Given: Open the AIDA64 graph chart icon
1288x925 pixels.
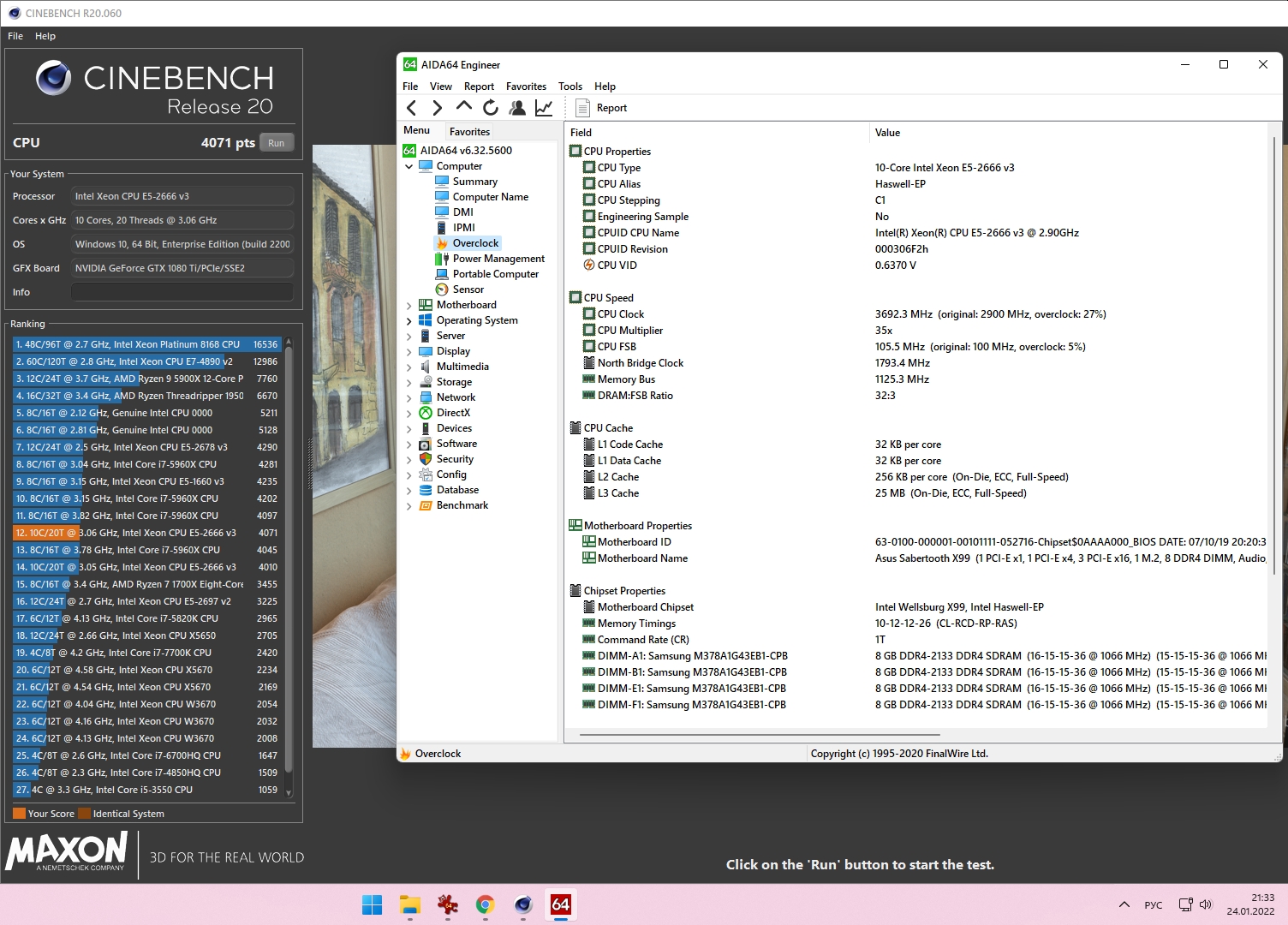Looking at the screenshot, I should pos(544,108).
